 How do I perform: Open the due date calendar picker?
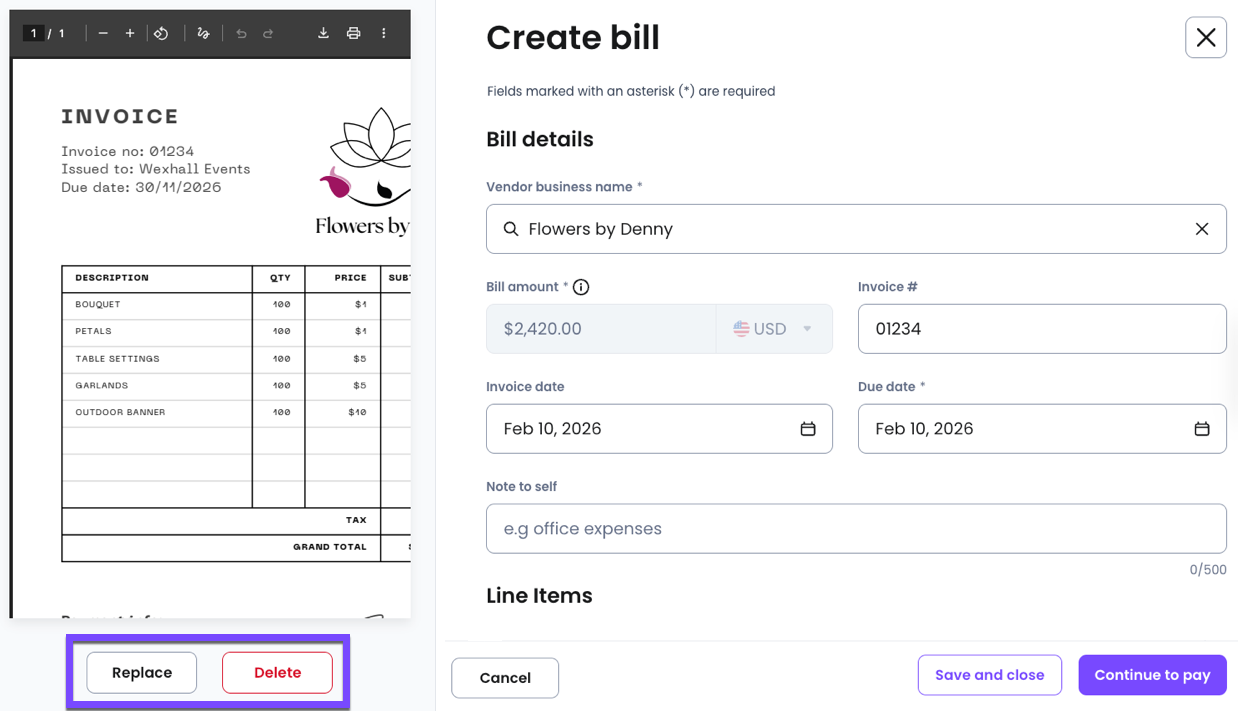pyautogui.click(x=1202, y=429)
